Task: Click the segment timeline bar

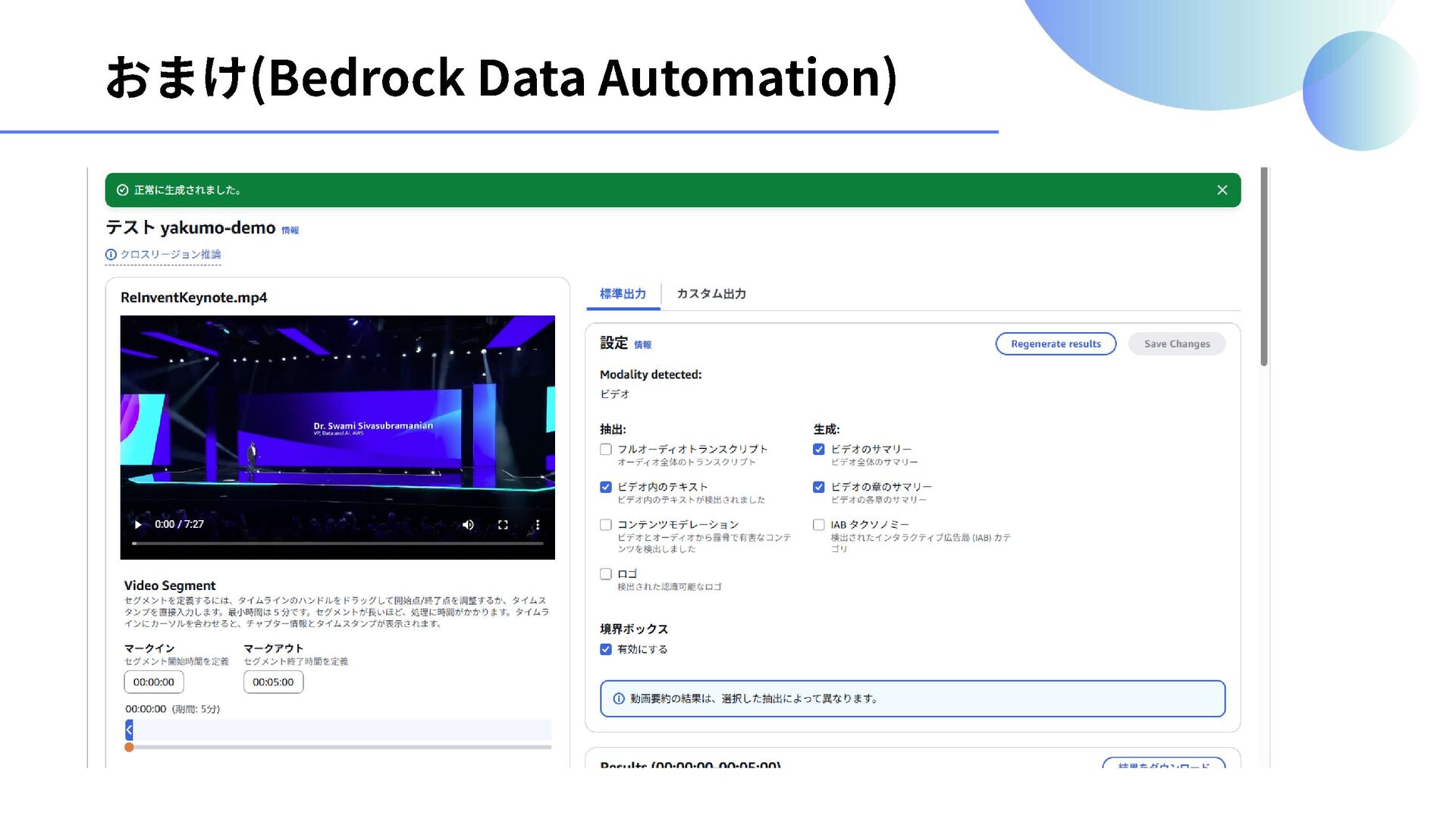Action: [x=339, y=730]
